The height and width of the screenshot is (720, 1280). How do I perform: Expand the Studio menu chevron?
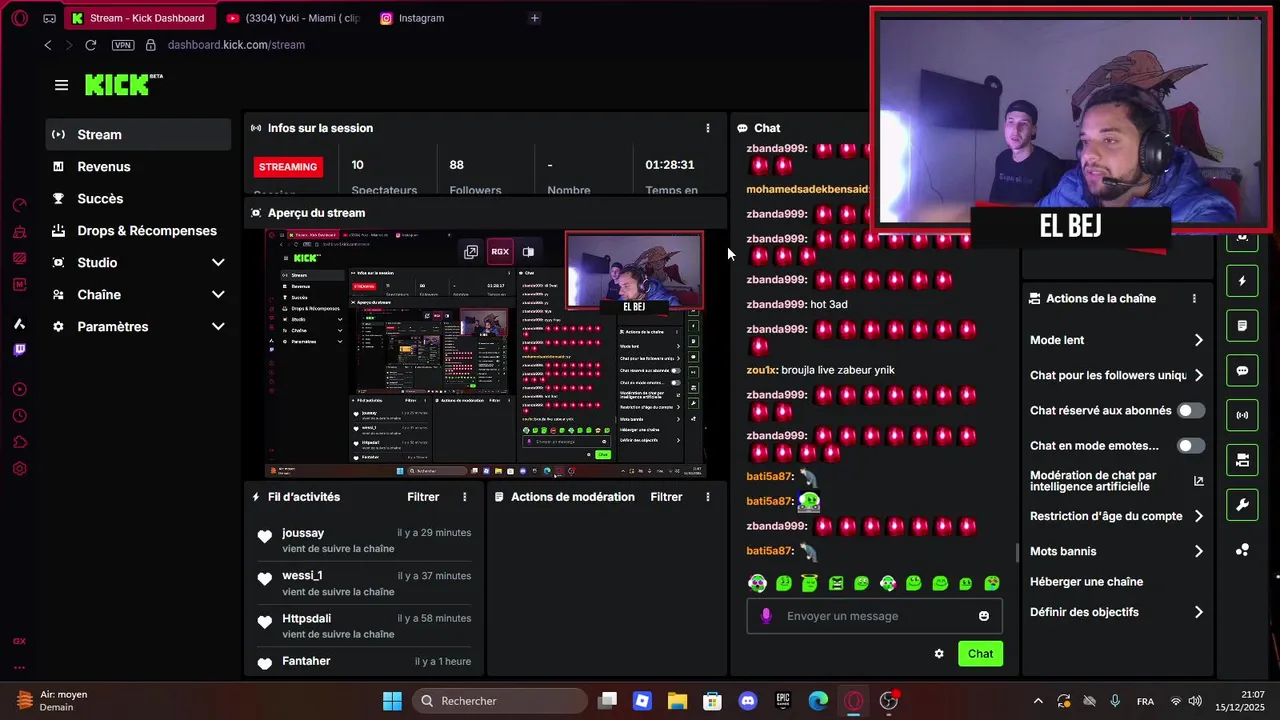point(218,263)
